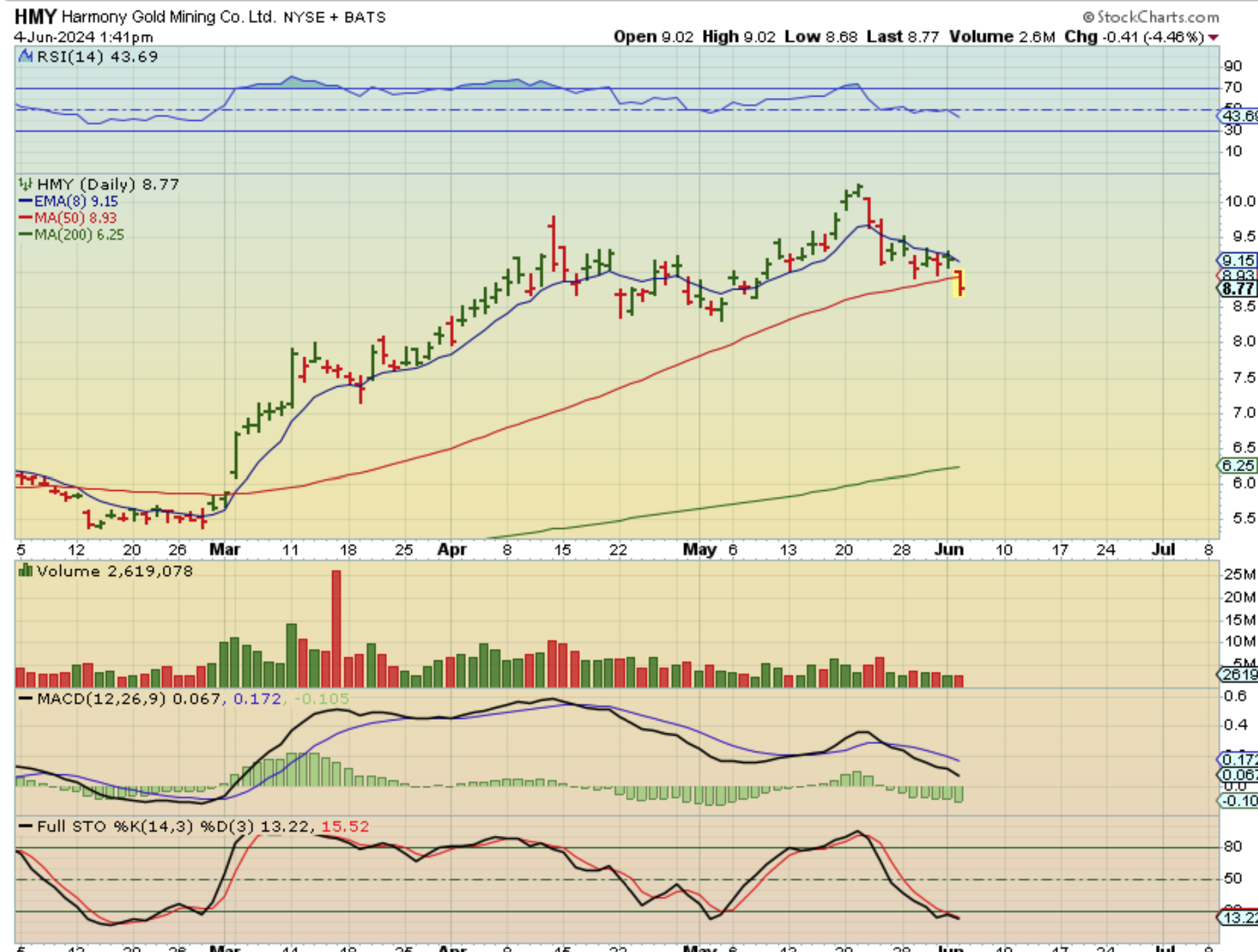Click the yellow-highlighted latest price bar
The image size is (1258, 952).
point(959,283)
